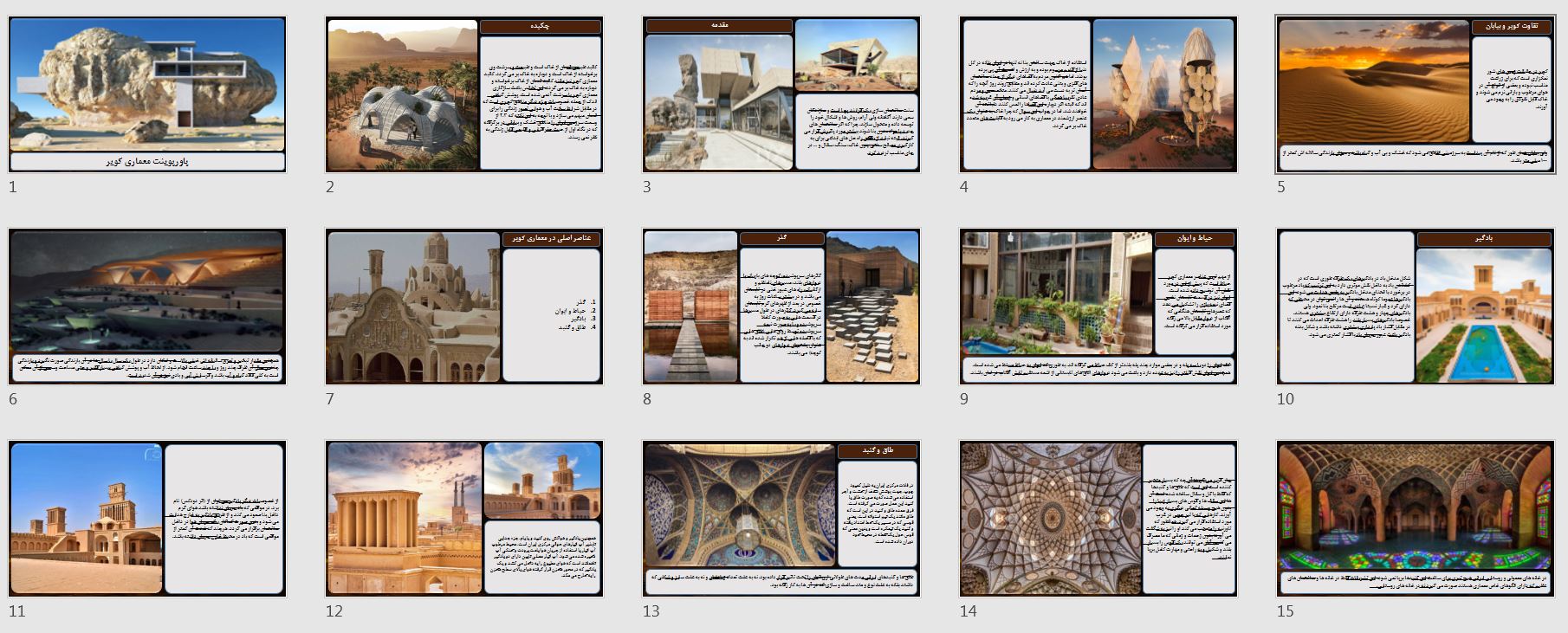This screenshot has width=1568, height=633.
Task: Select slide 13 titled طاق و گنبد
Action: click(x=781, y=519)
